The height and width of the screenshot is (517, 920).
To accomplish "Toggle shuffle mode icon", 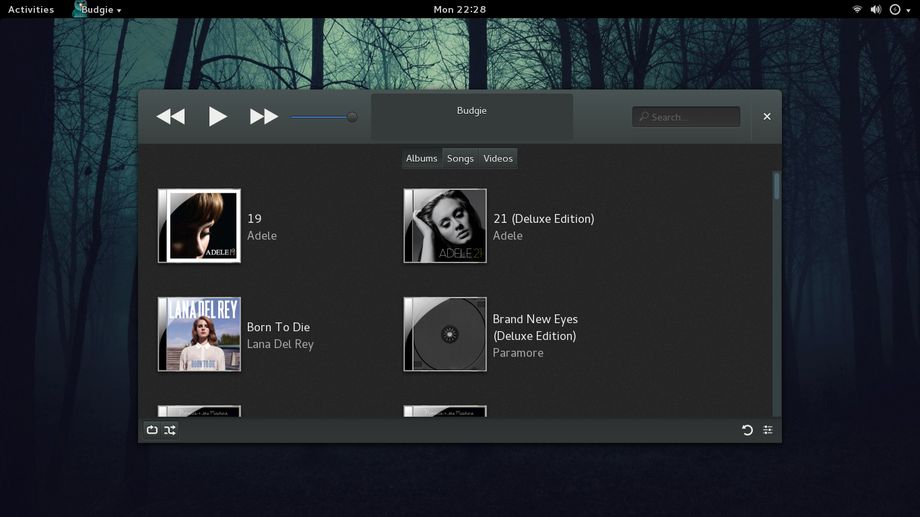I will 170,430.
